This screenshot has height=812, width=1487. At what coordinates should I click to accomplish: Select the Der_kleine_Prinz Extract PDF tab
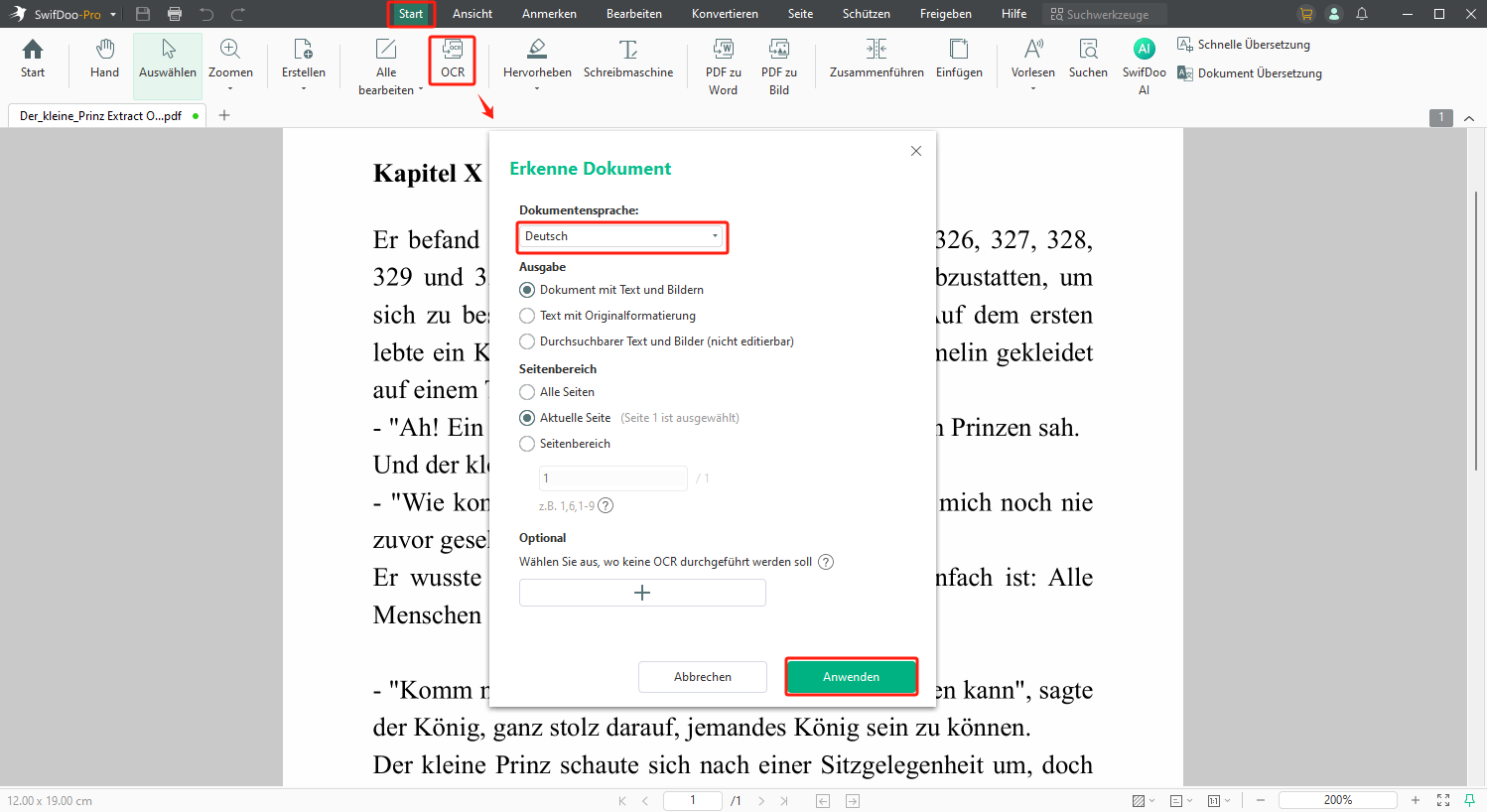click(107, 116)
